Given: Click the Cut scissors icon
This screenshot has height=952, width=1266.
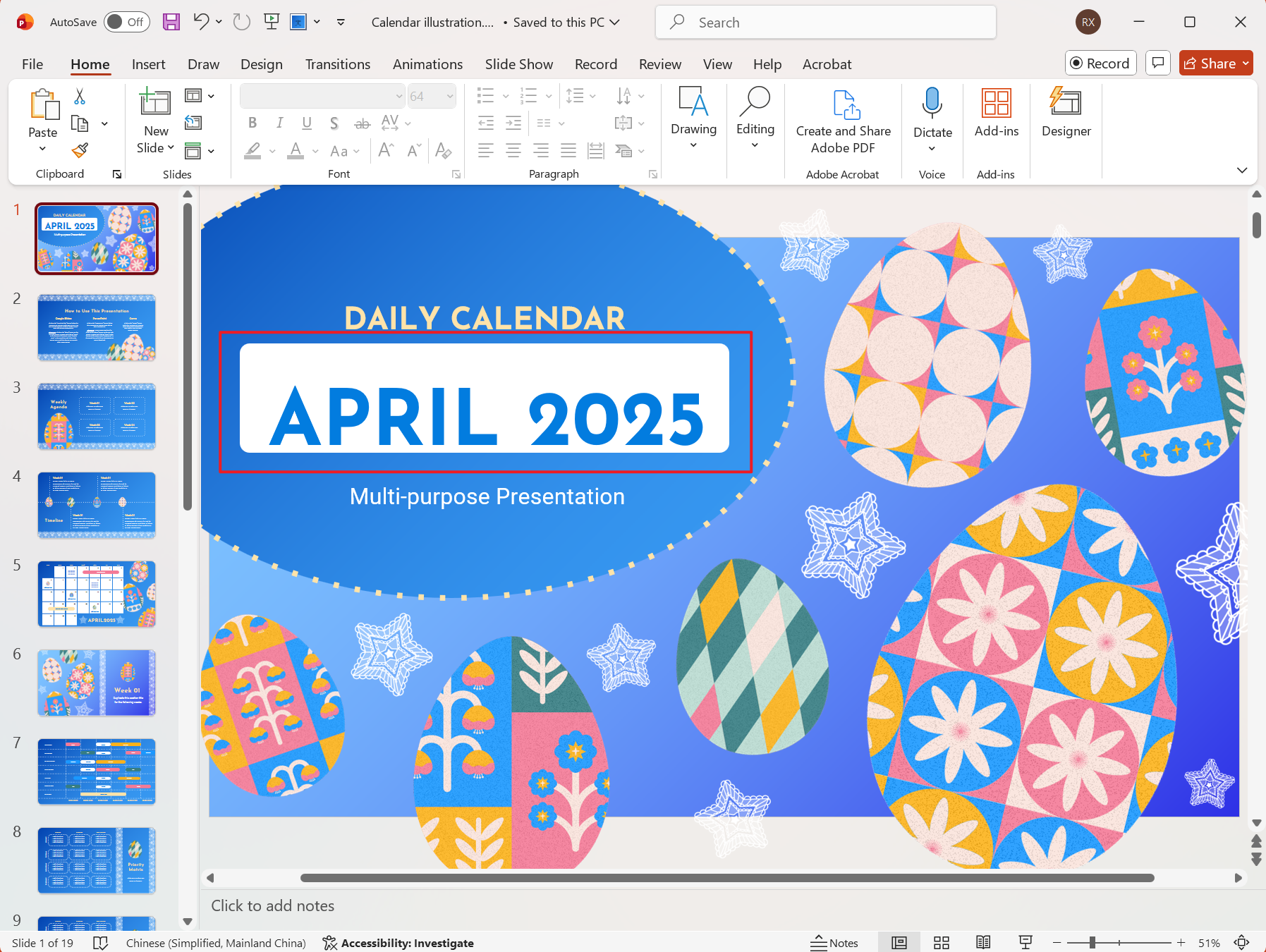Looking at the screenshot, I should pyautogui.click(x=80, y=97).
